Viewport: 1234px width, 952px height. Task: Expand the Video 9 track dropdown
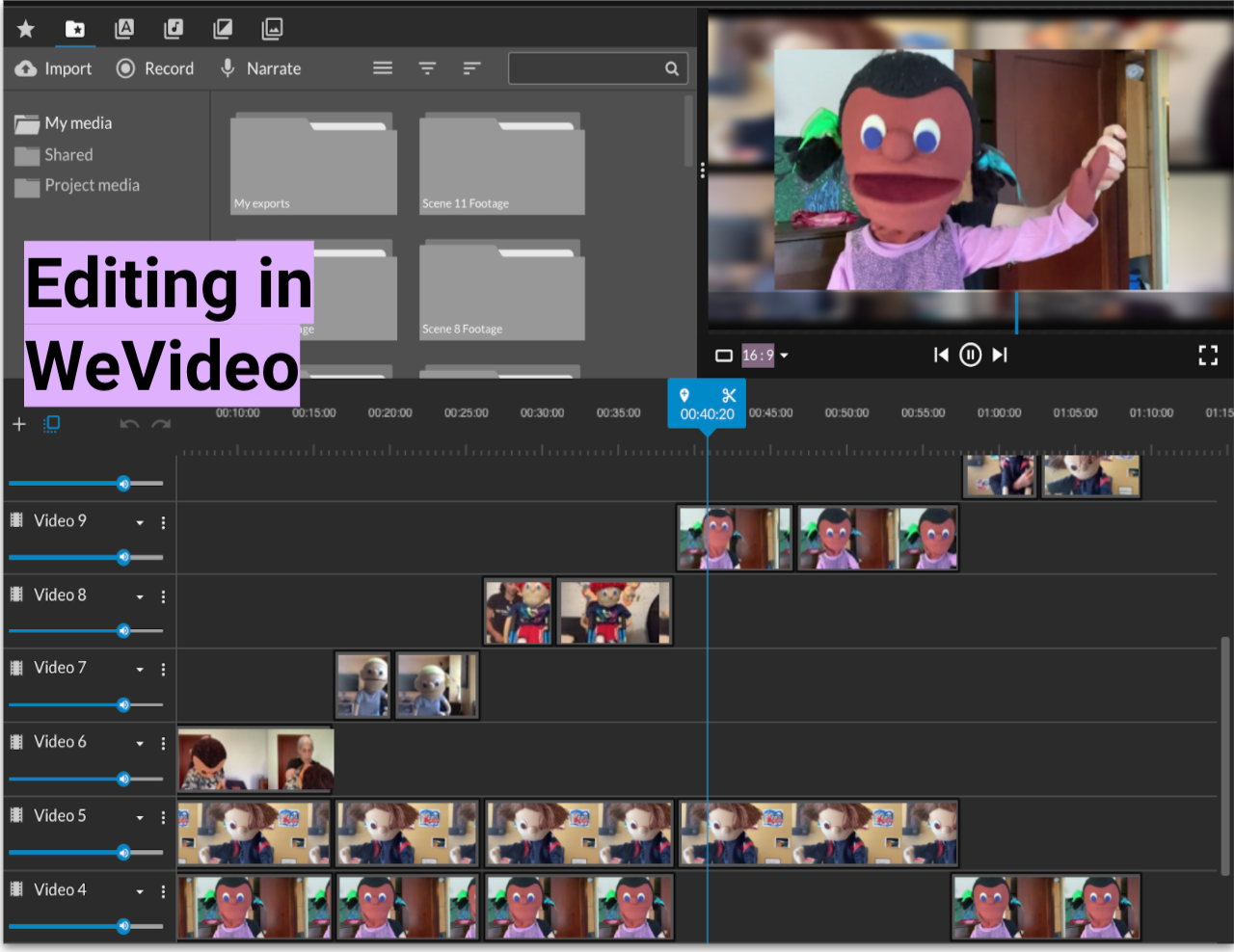(x=140, y=522)
